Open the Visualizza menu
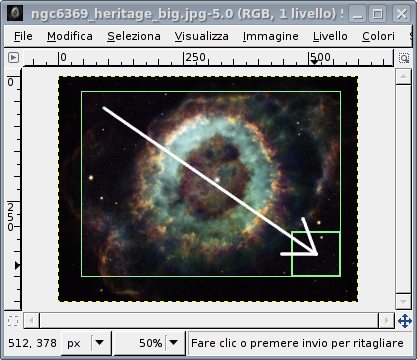Viewport: 417px width, 360px height. tap(202, 36)
